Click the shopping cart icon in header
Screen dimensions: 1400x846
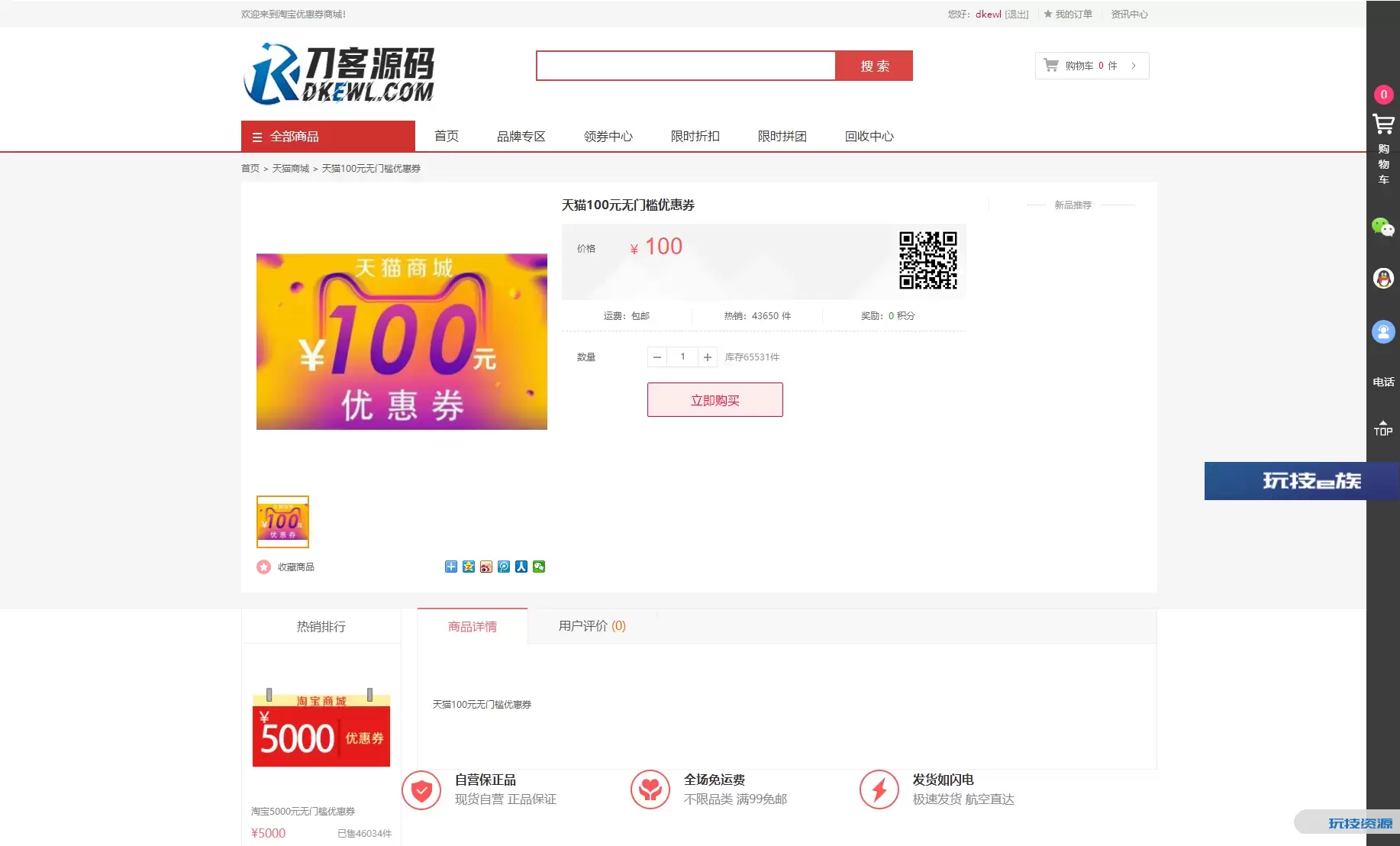[x=1051, y=65]
